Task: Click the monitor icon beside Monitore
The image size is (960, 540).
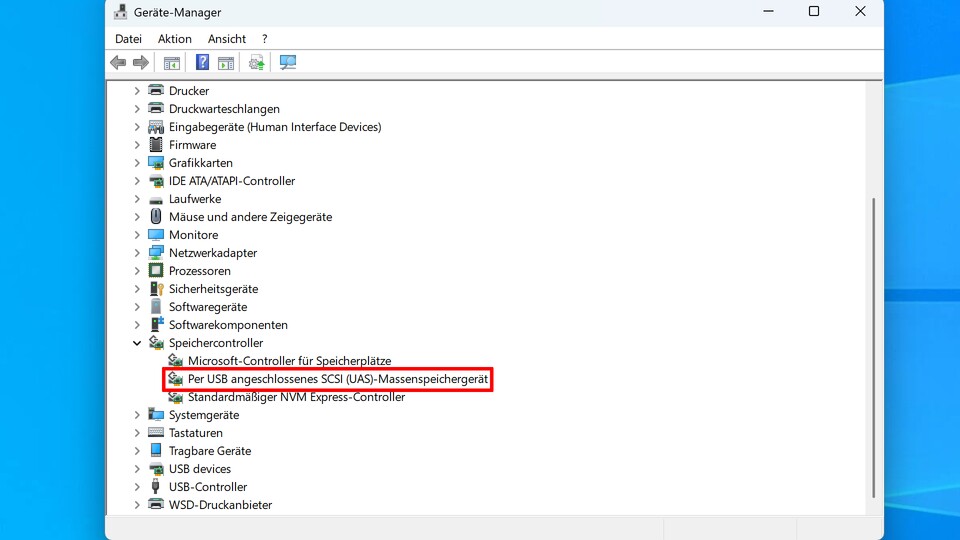Action: [x=156, y=234]
